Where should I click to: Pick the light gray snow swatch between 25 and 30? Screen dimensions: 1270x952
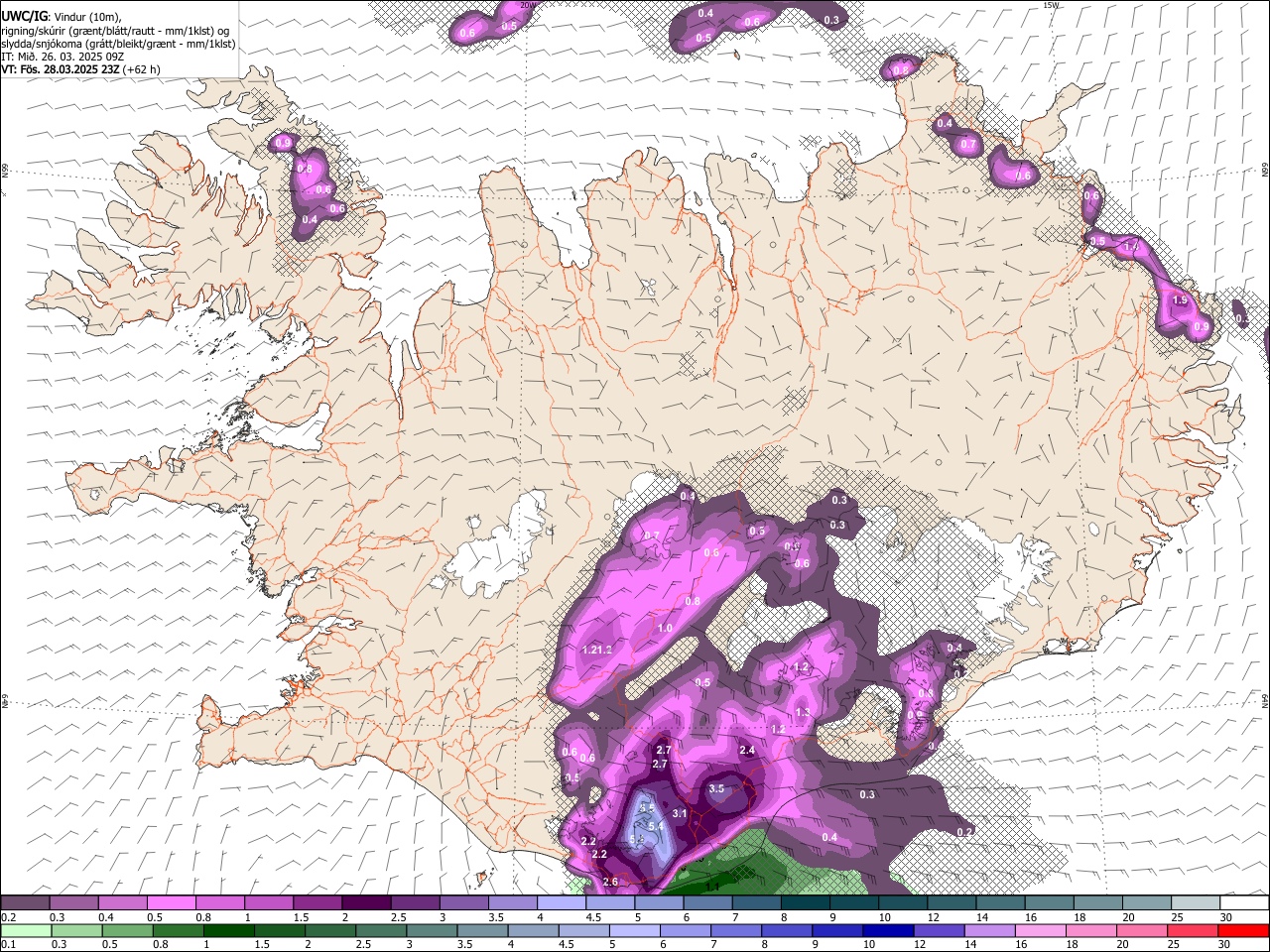pos(1195,903)
